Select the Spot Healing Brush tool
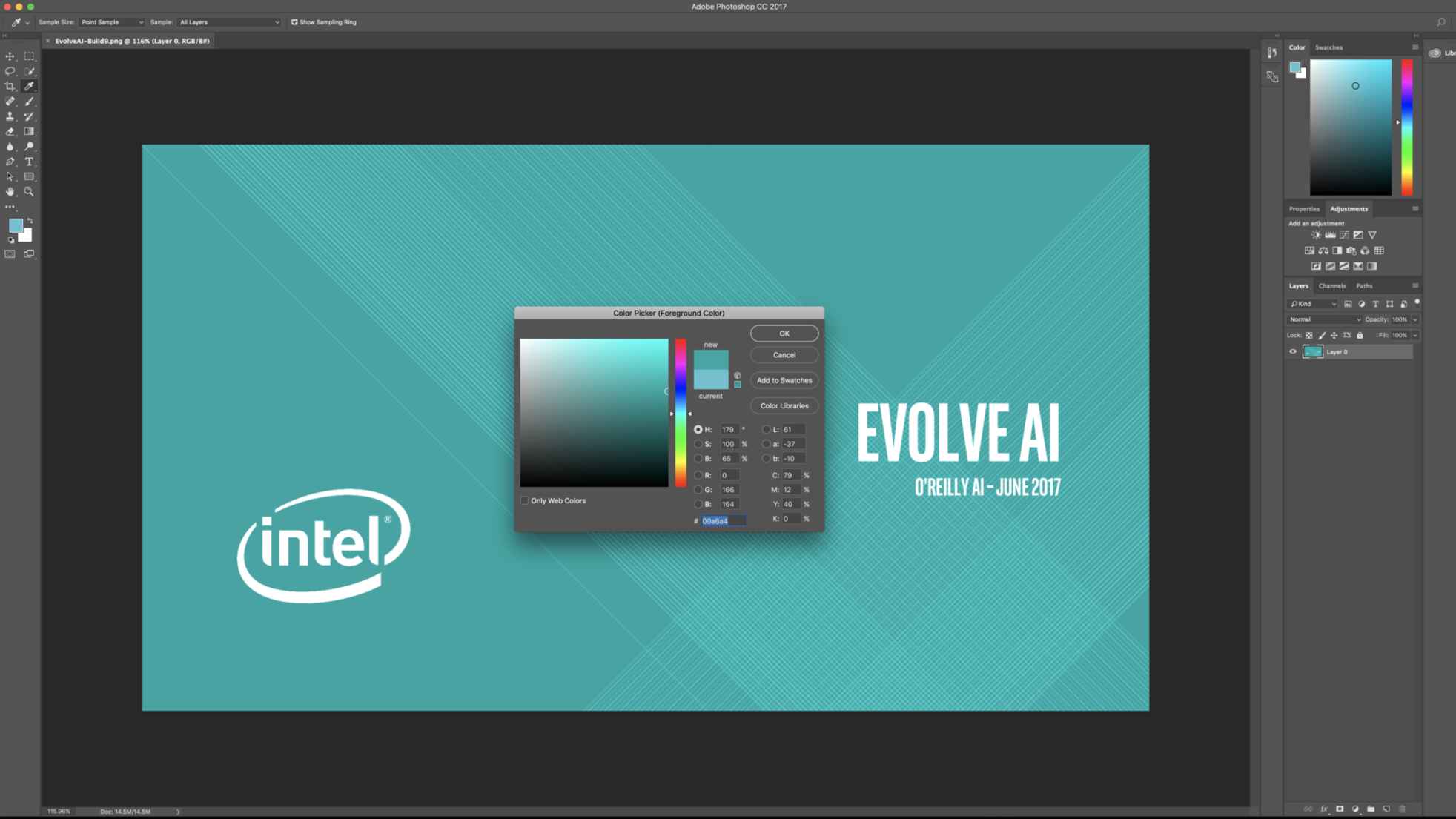This screenshot has height=819, width=1456. click(x=10, y=102)
